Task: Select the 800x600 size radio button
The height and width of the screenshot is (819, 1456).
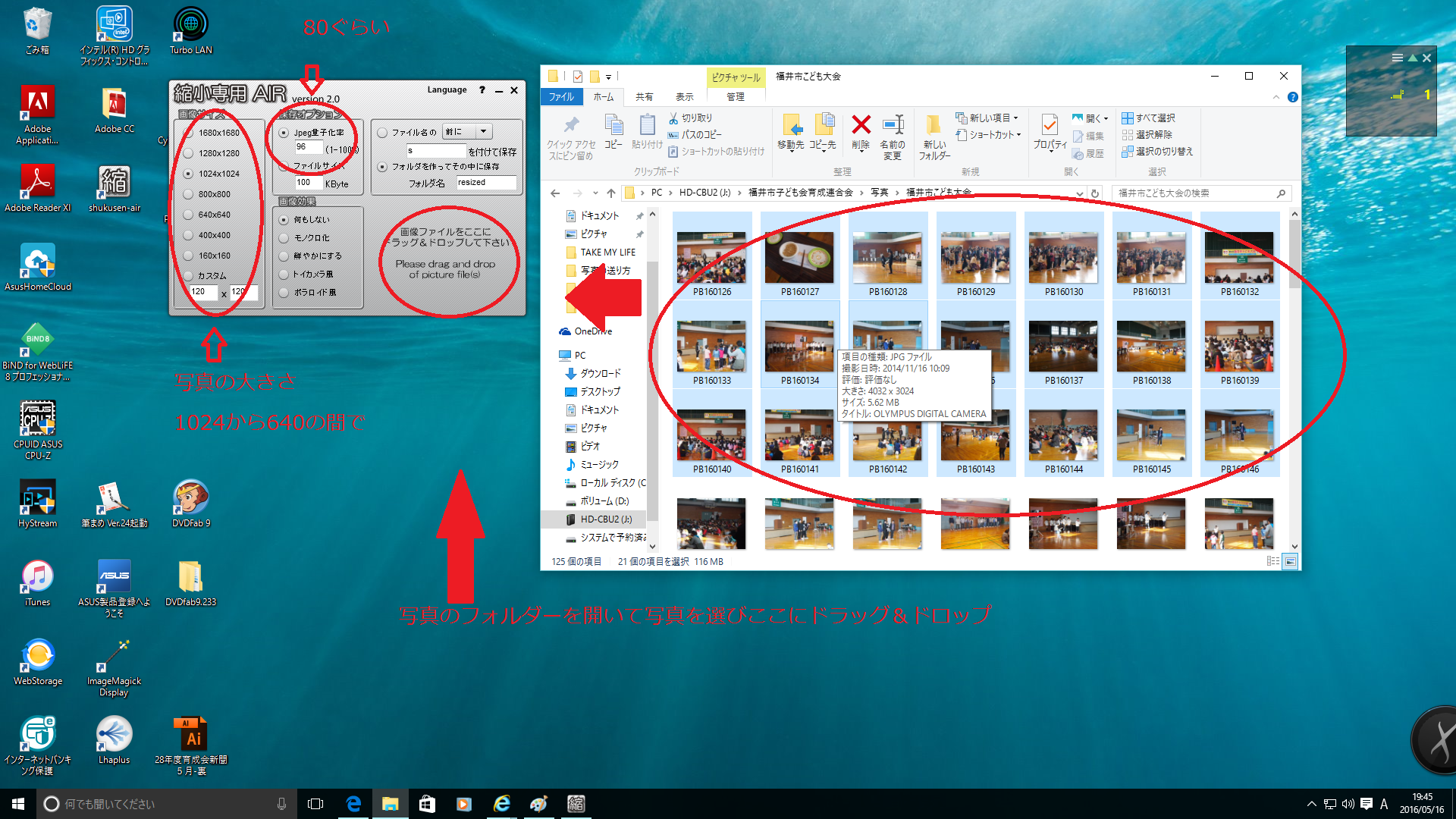Action: pyautogui.click(x=188, y=194)
